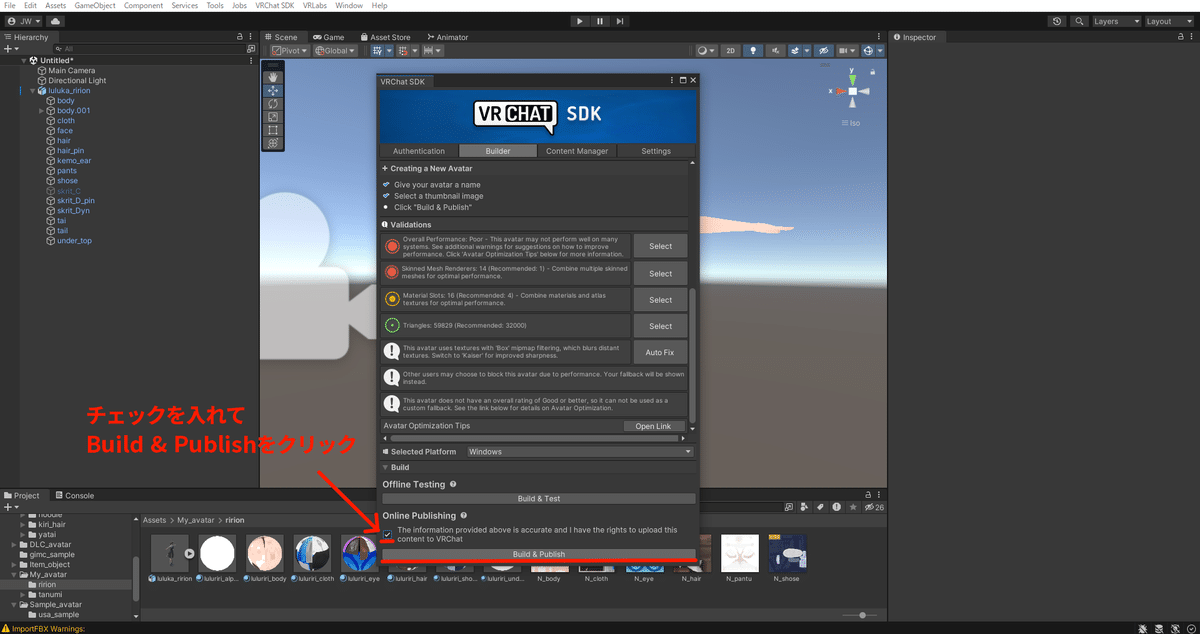The height and width of the screenshot is (634, 1200).
Task: Click the Build & Test button
Action: (x=539, y=498)
